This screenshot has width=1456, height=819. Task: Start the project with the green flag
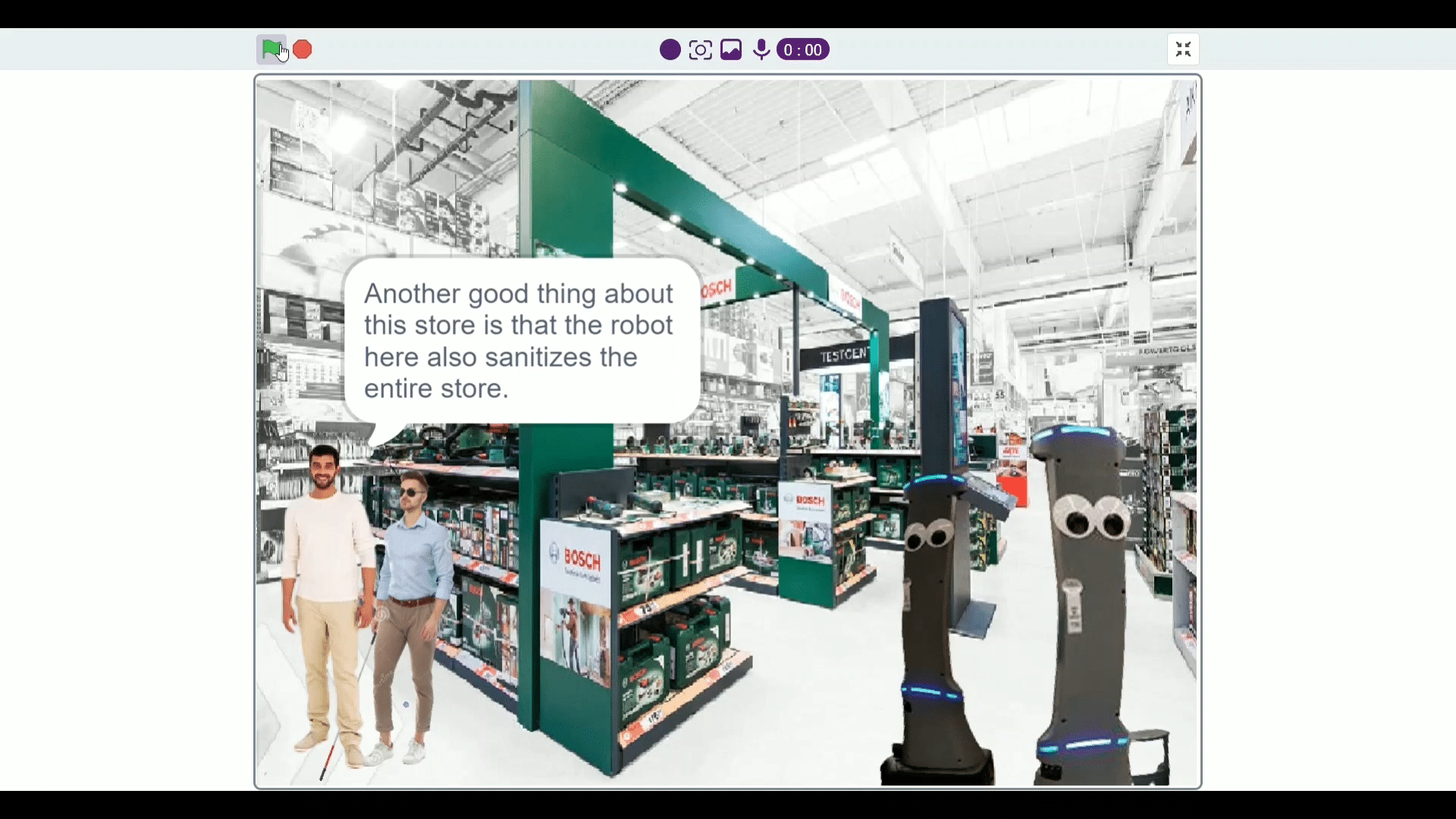point(271,49)
